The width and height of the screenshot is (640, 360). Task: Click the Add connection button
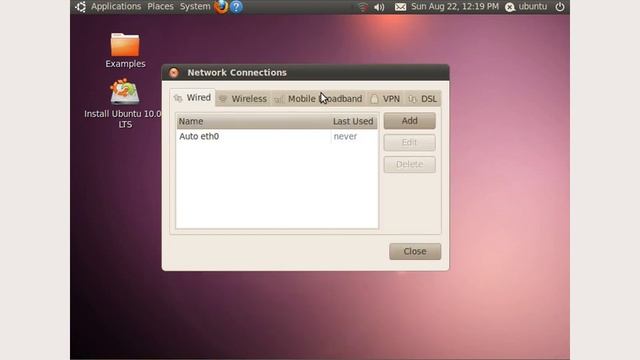[x=409, y=121]
